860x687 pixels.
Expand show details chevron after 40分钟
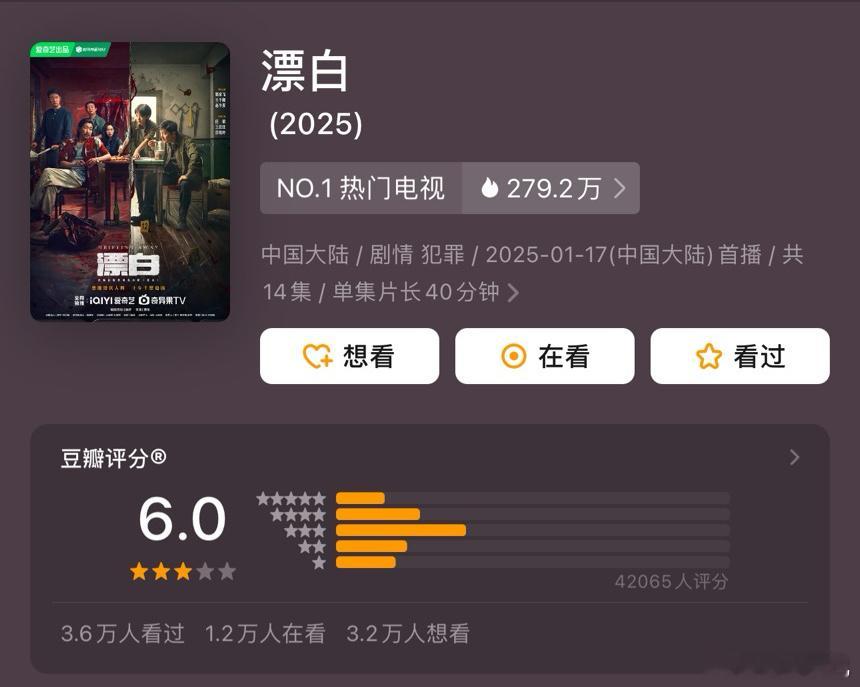[x=513, y=292]
